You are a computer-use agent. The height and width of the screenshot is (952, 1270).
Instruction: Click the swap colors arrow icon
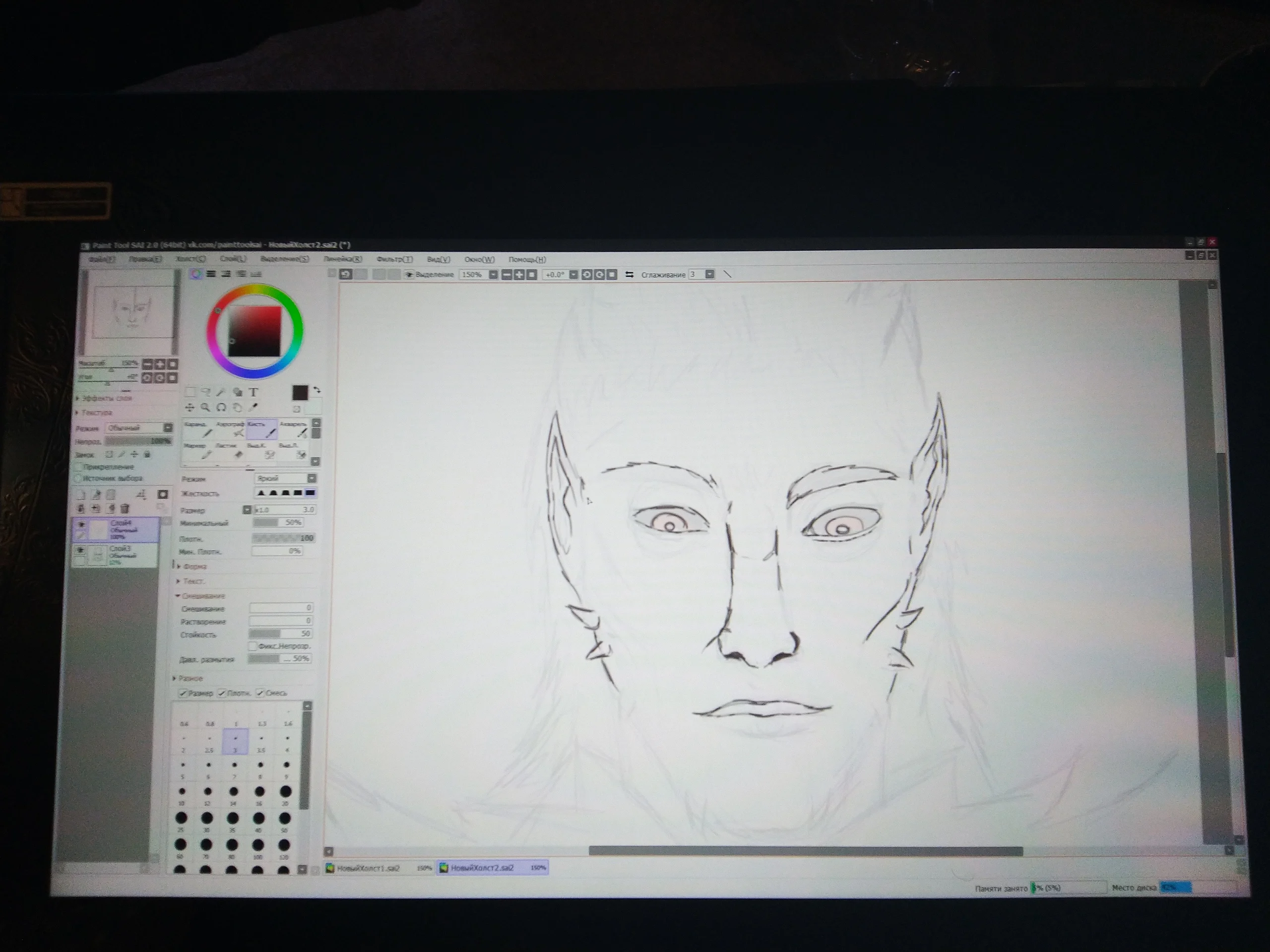(317, 390)
